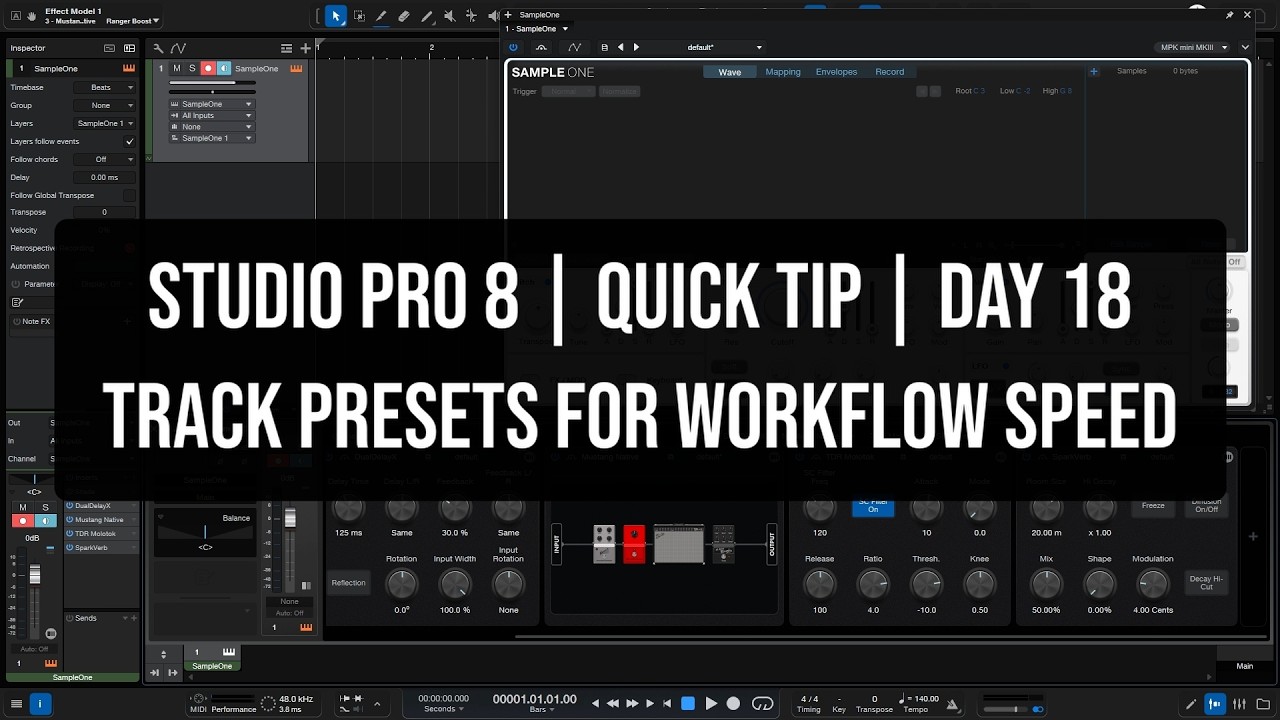
Task: Switch to the Record tab
Action: pyautogui.click(x=889, y=72)
